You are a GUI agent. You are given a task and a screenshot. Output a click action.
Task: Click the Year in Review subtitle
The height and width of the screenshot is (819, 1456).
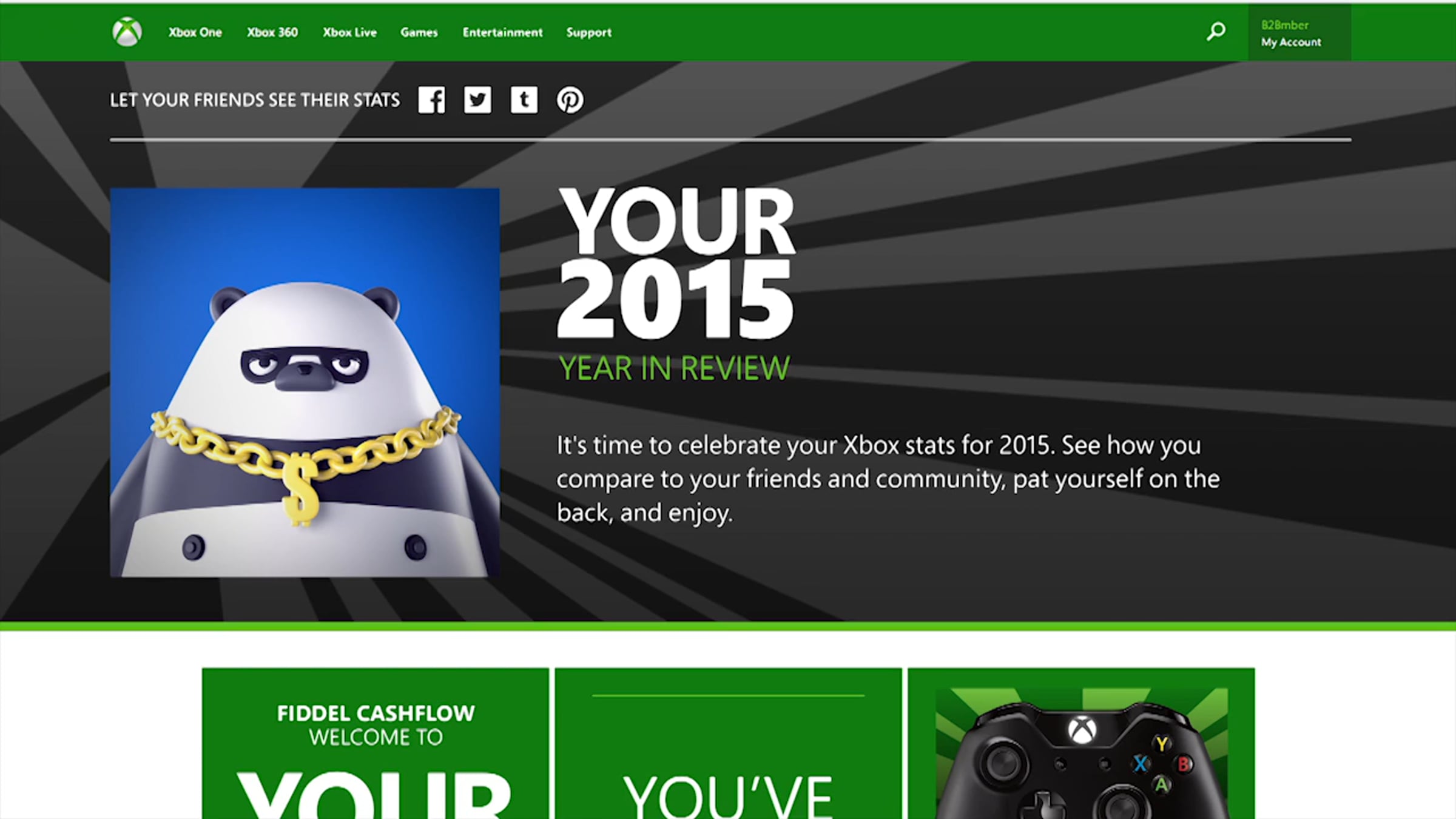tap(674, 368)
